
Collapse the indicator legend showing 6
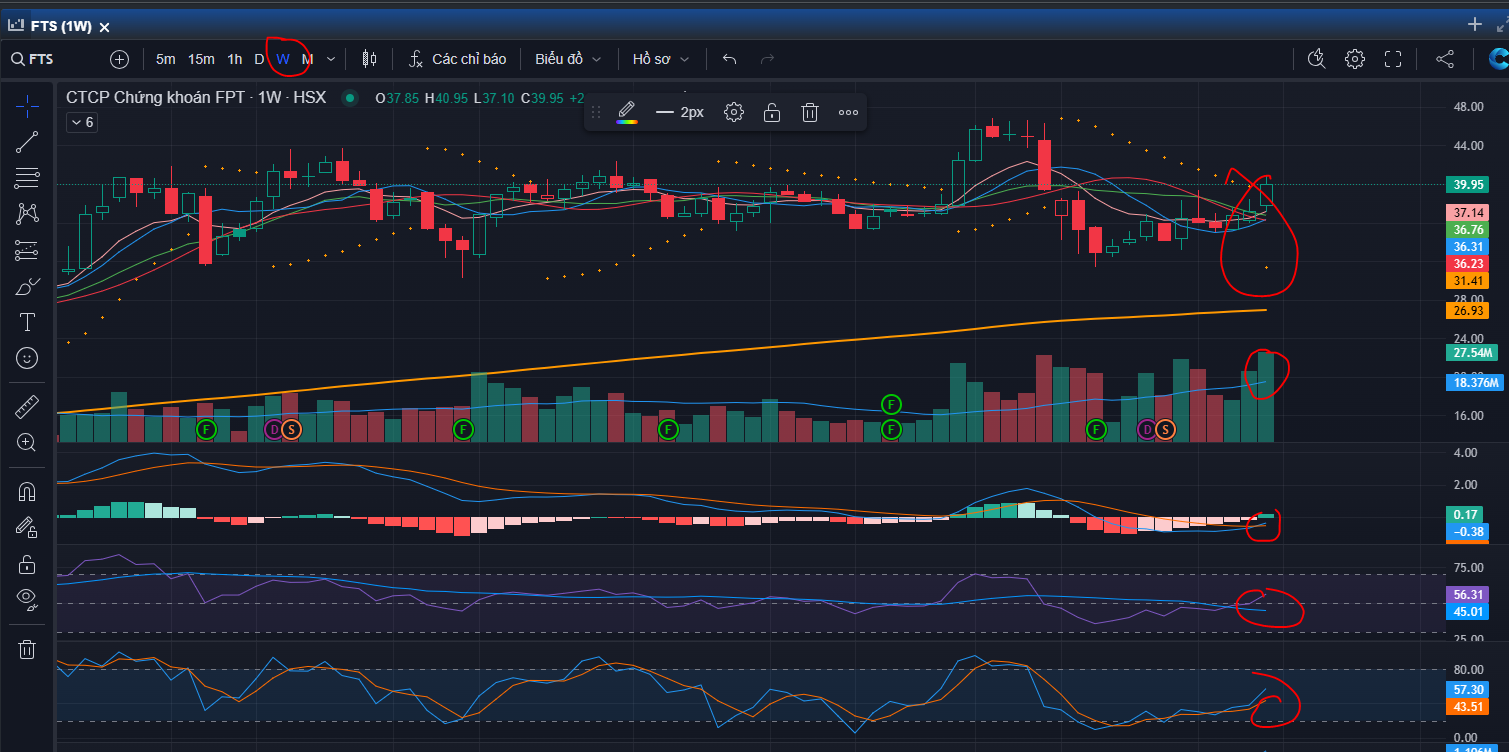pos(81,122)
